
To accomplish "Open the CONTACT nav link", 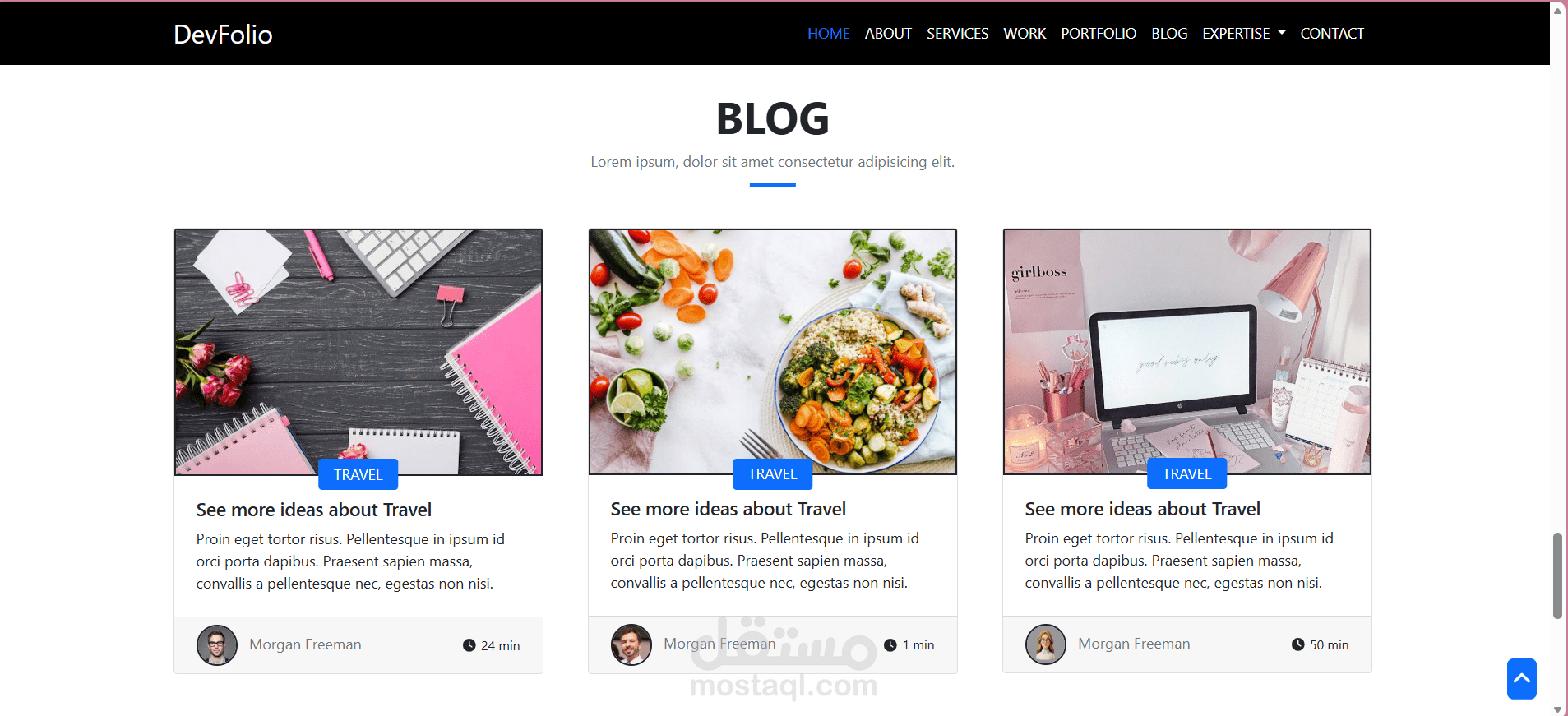I will (1332, 34).
